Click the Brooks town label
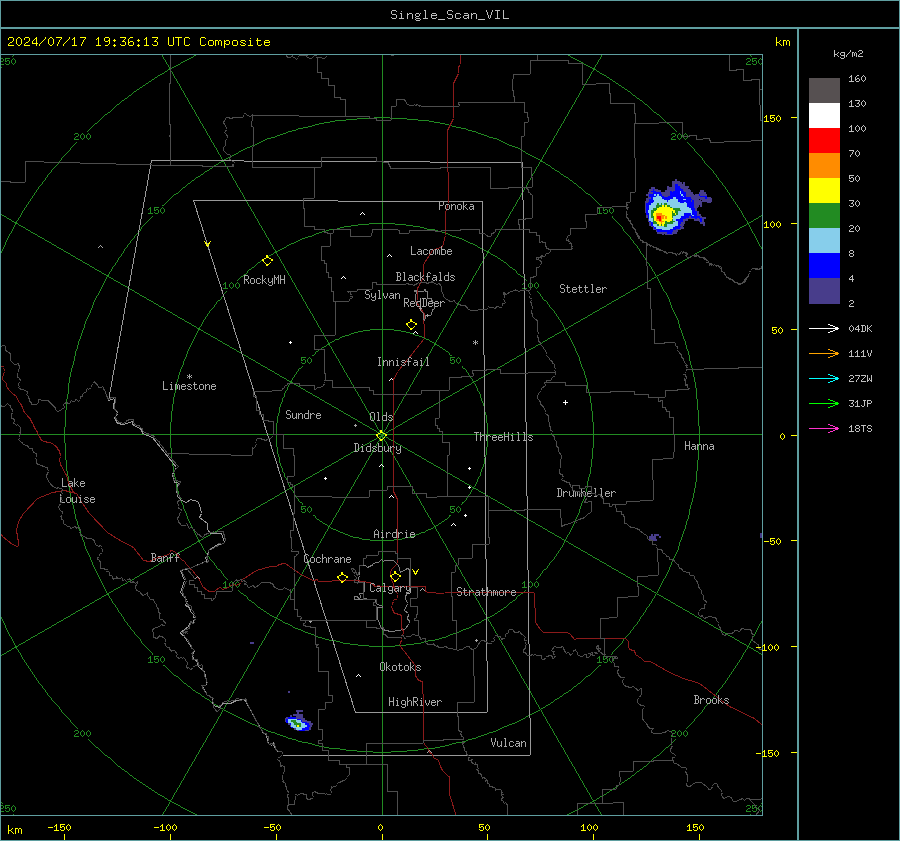The width and height of the screenshot is (900, 841). coord(711,700)
